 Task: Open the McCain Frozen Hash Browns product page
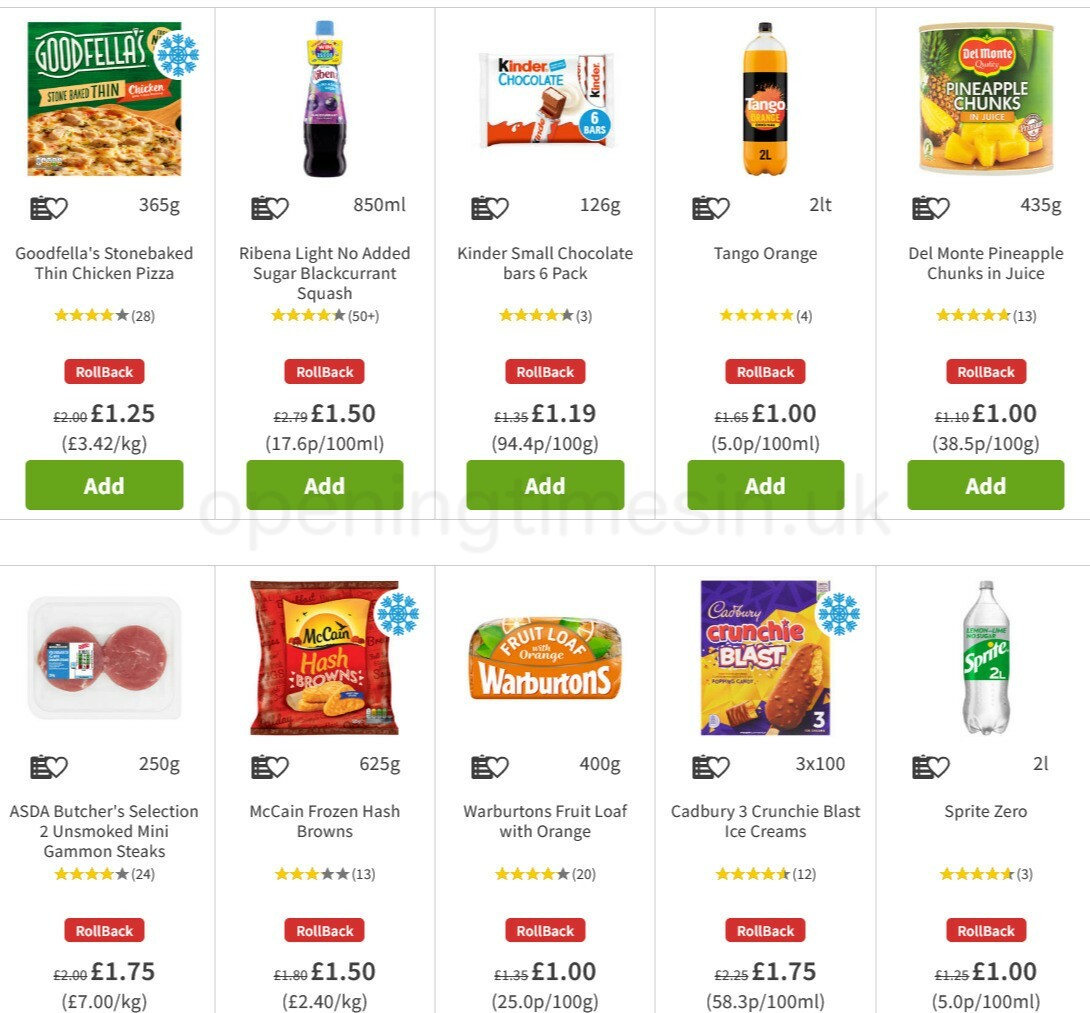tap(325, 821)
